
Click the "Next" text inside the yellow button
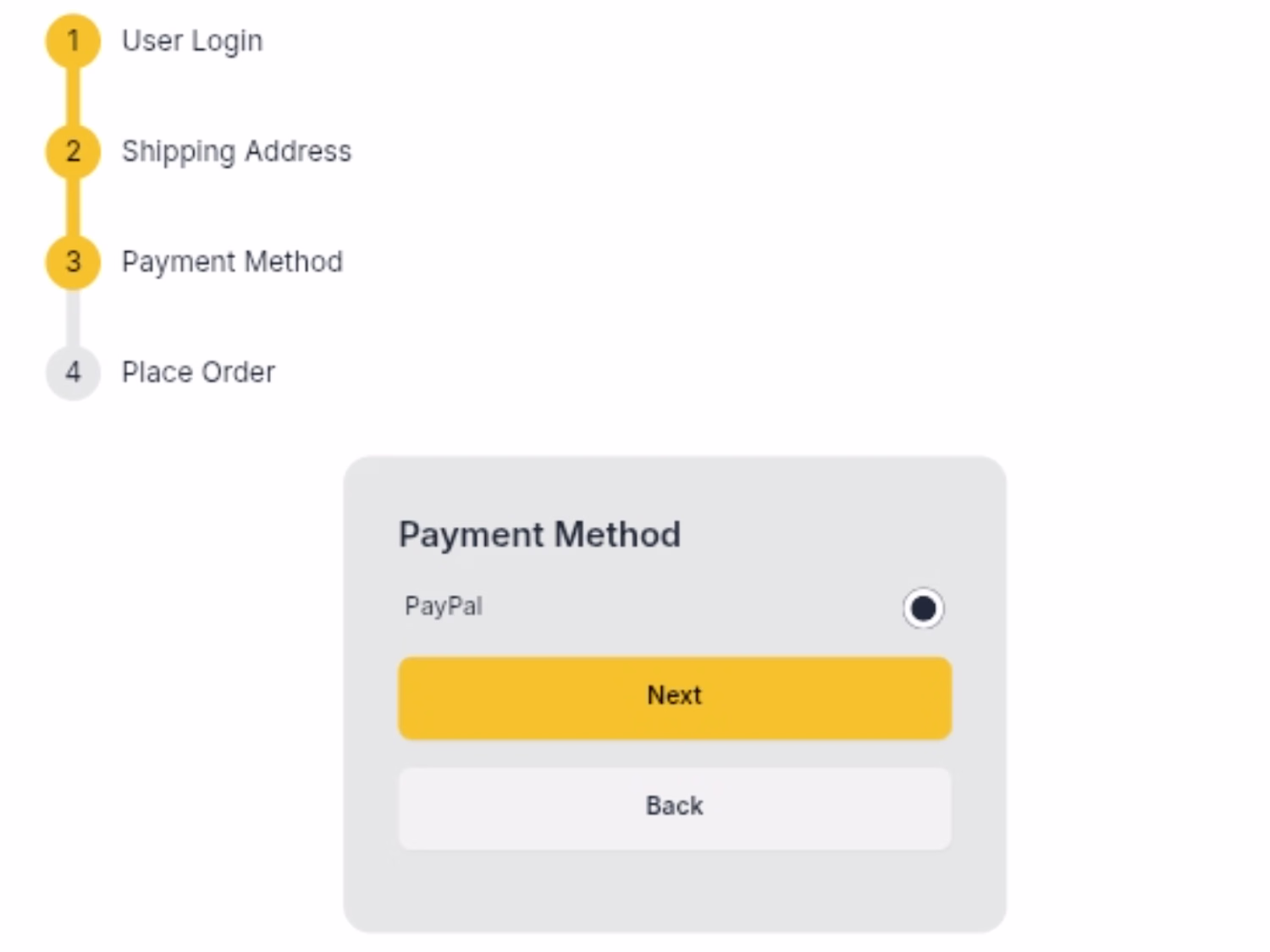674,696
